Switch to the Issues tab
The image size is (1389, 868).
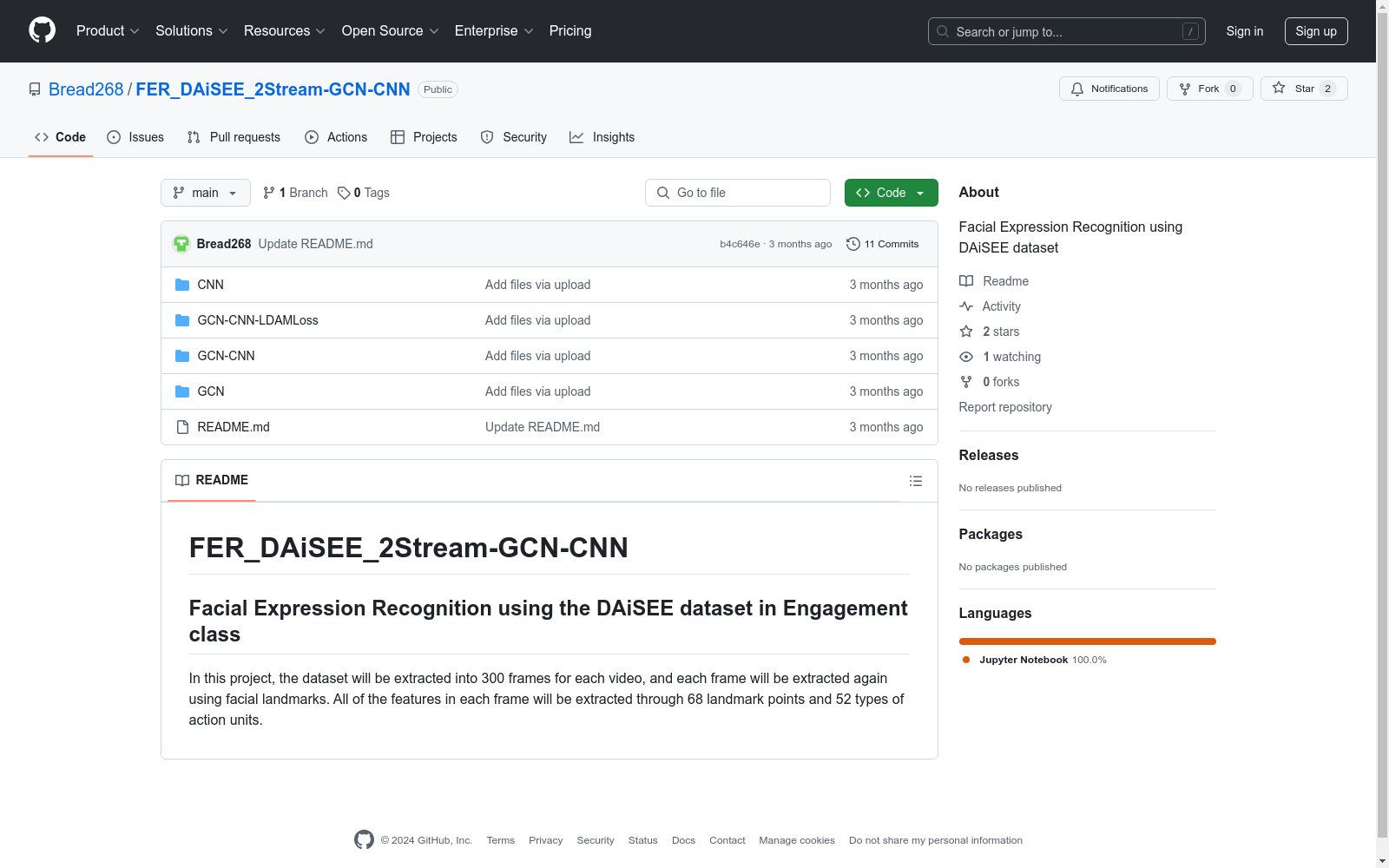point(135,137)
